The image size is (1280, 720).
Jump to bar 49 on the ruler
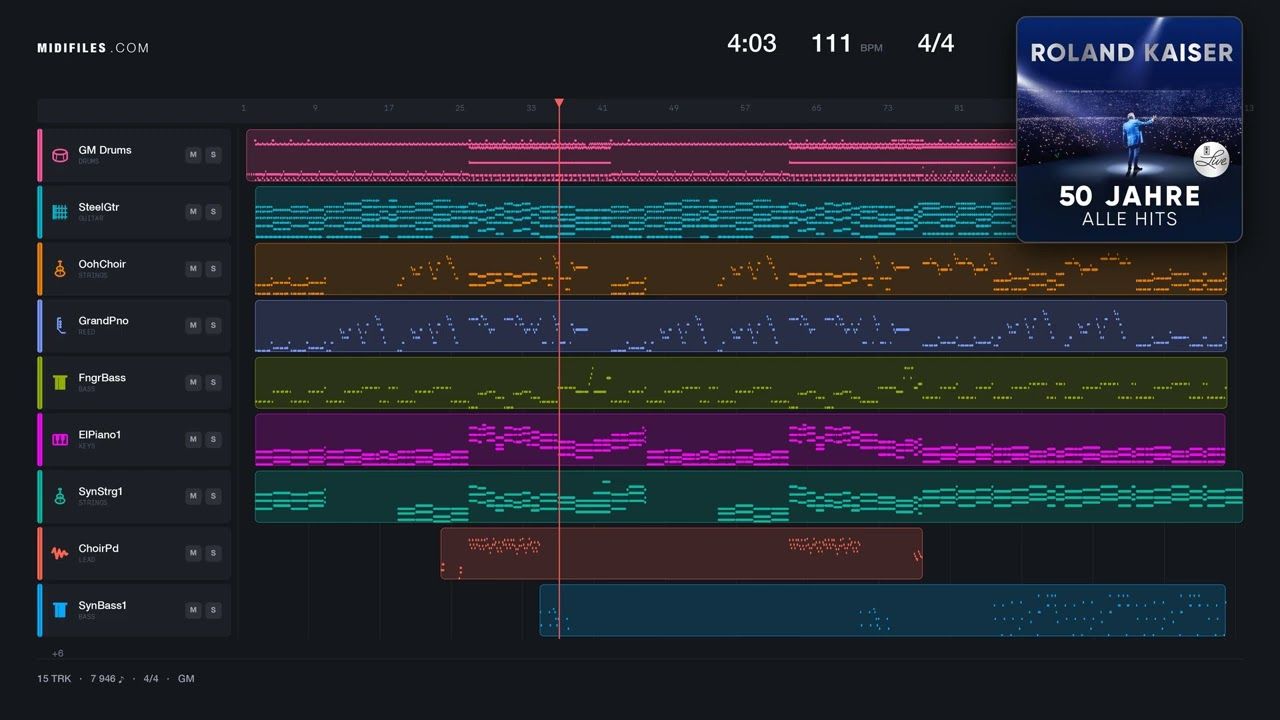pos(674,108)
